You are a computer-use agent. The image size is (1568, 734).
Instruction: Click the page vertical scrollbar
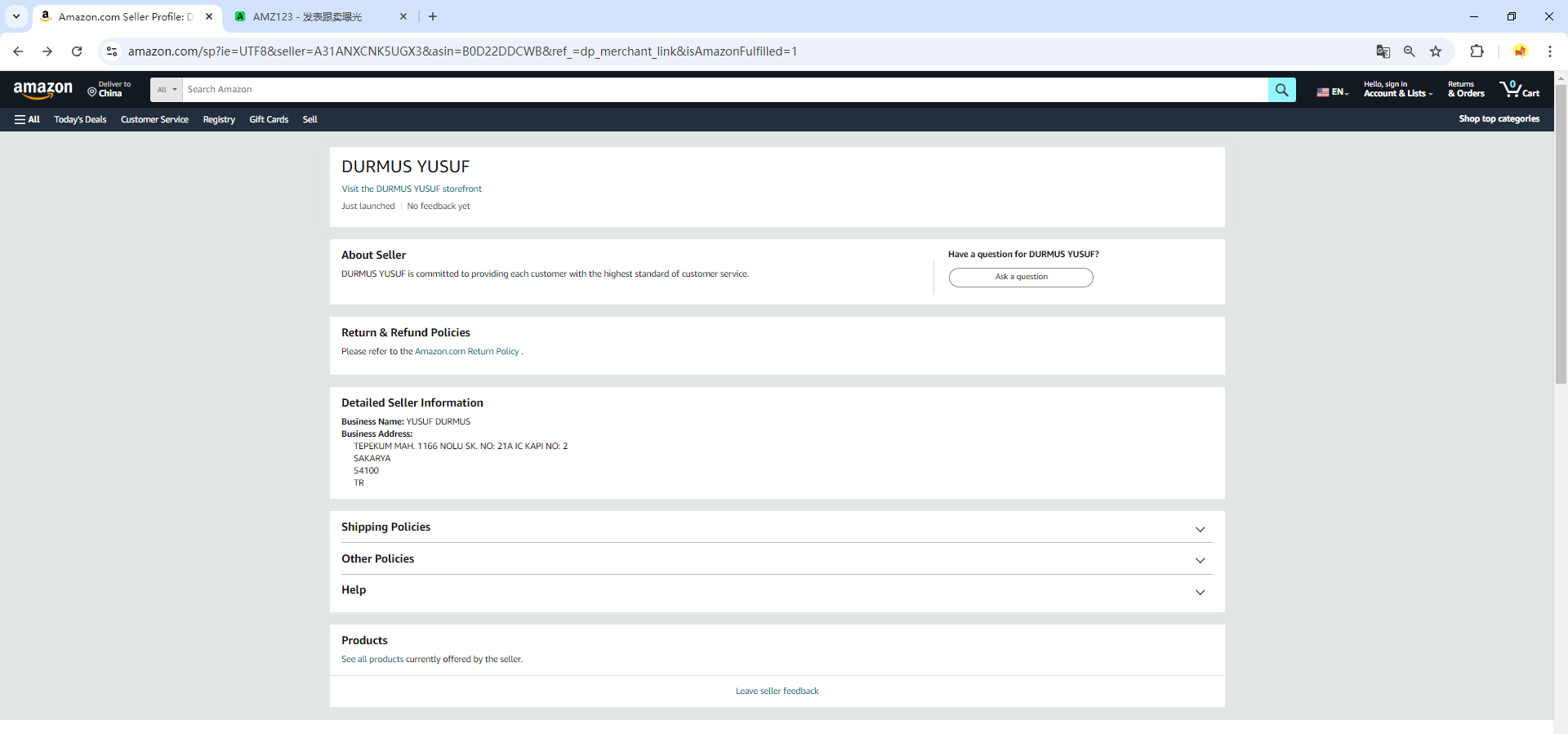pyautogui.click(x=1561, y=234)
